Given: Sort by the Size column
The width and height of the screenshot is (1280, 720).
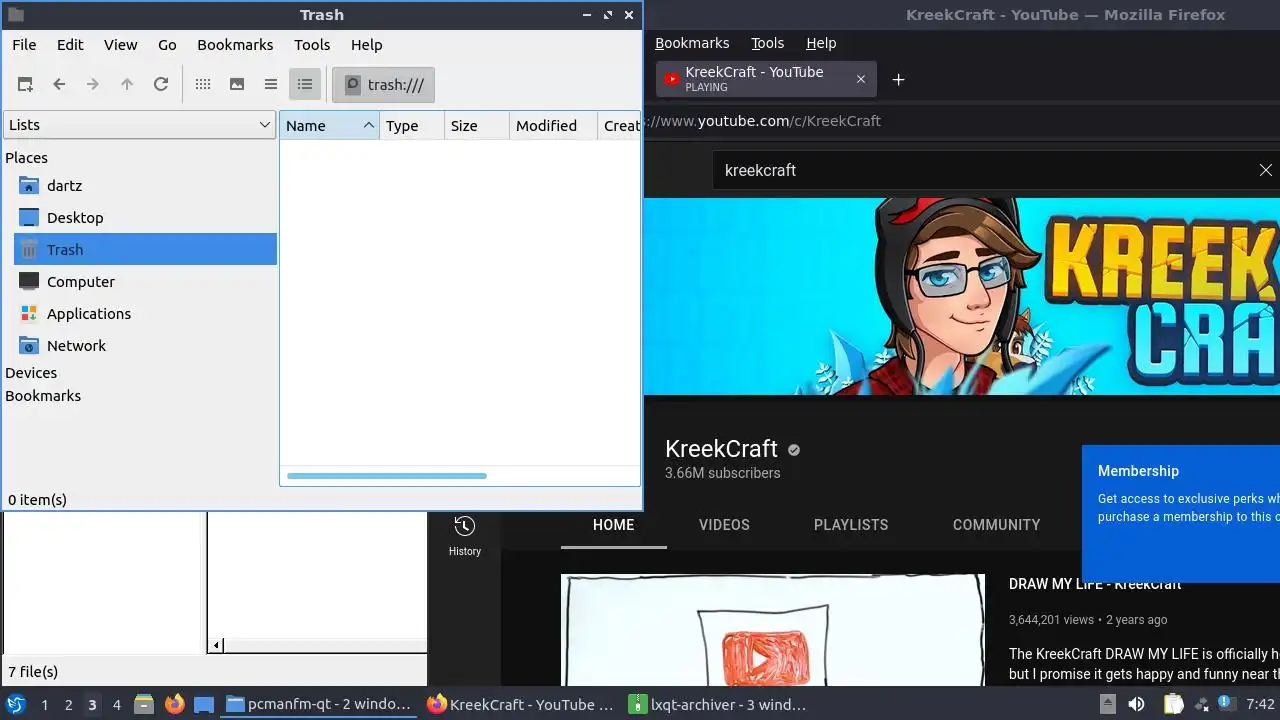Looking at the screenshot, I should [x=477, y=126].
